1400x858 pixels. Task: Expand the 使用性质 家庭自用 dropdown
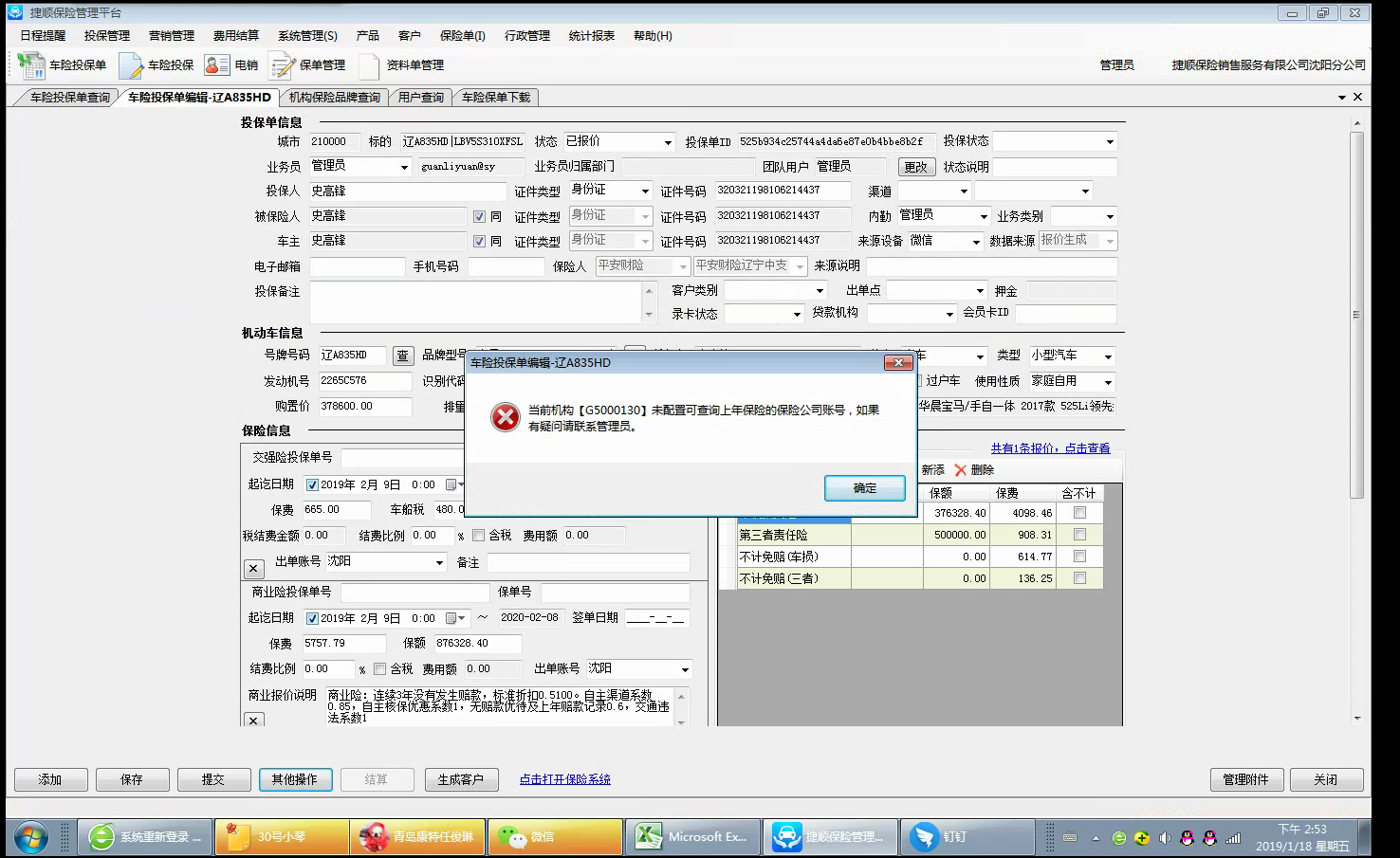(x=1108, y=382)
